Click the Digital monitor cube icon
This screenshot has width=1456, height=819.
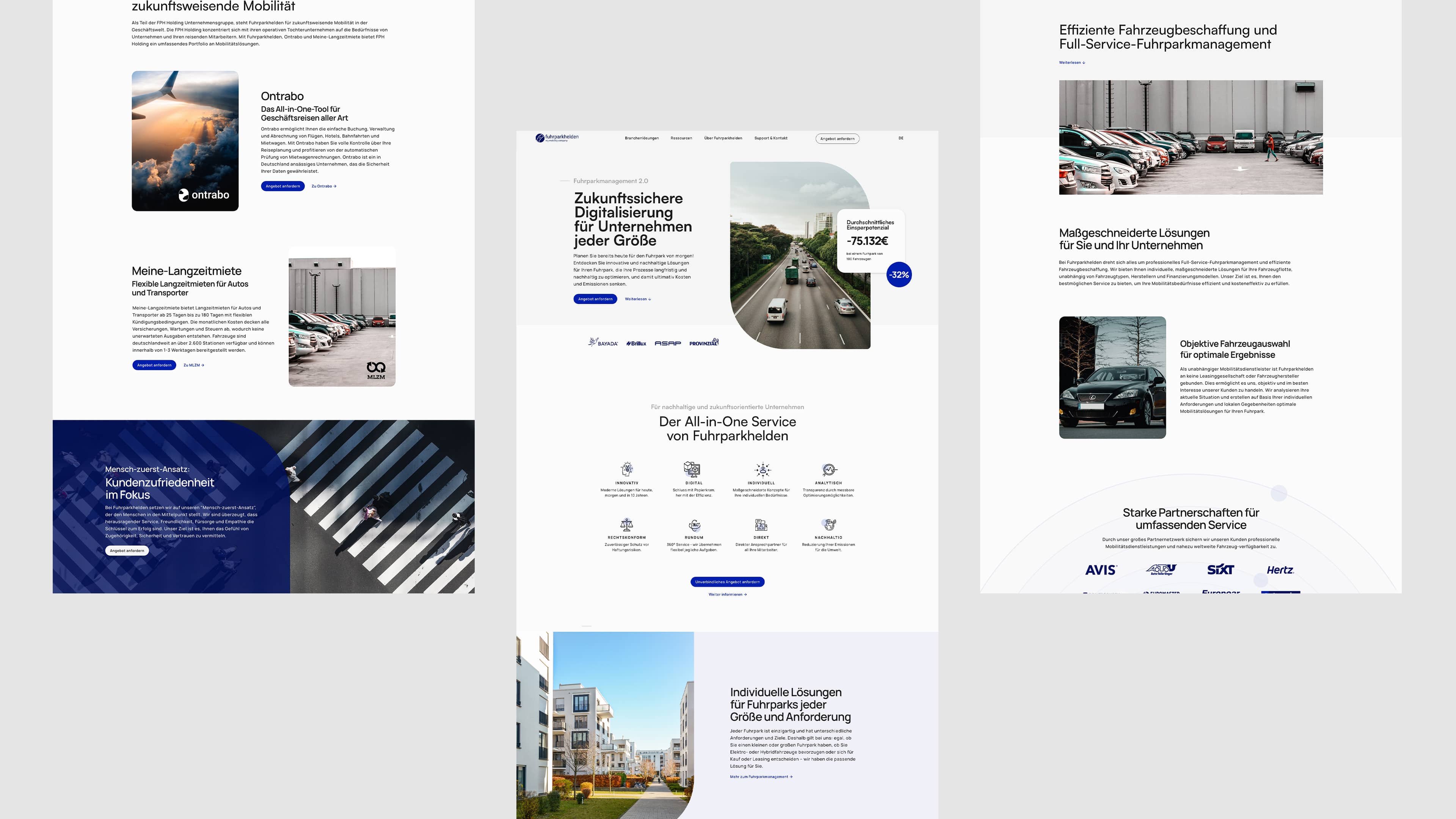692,469
